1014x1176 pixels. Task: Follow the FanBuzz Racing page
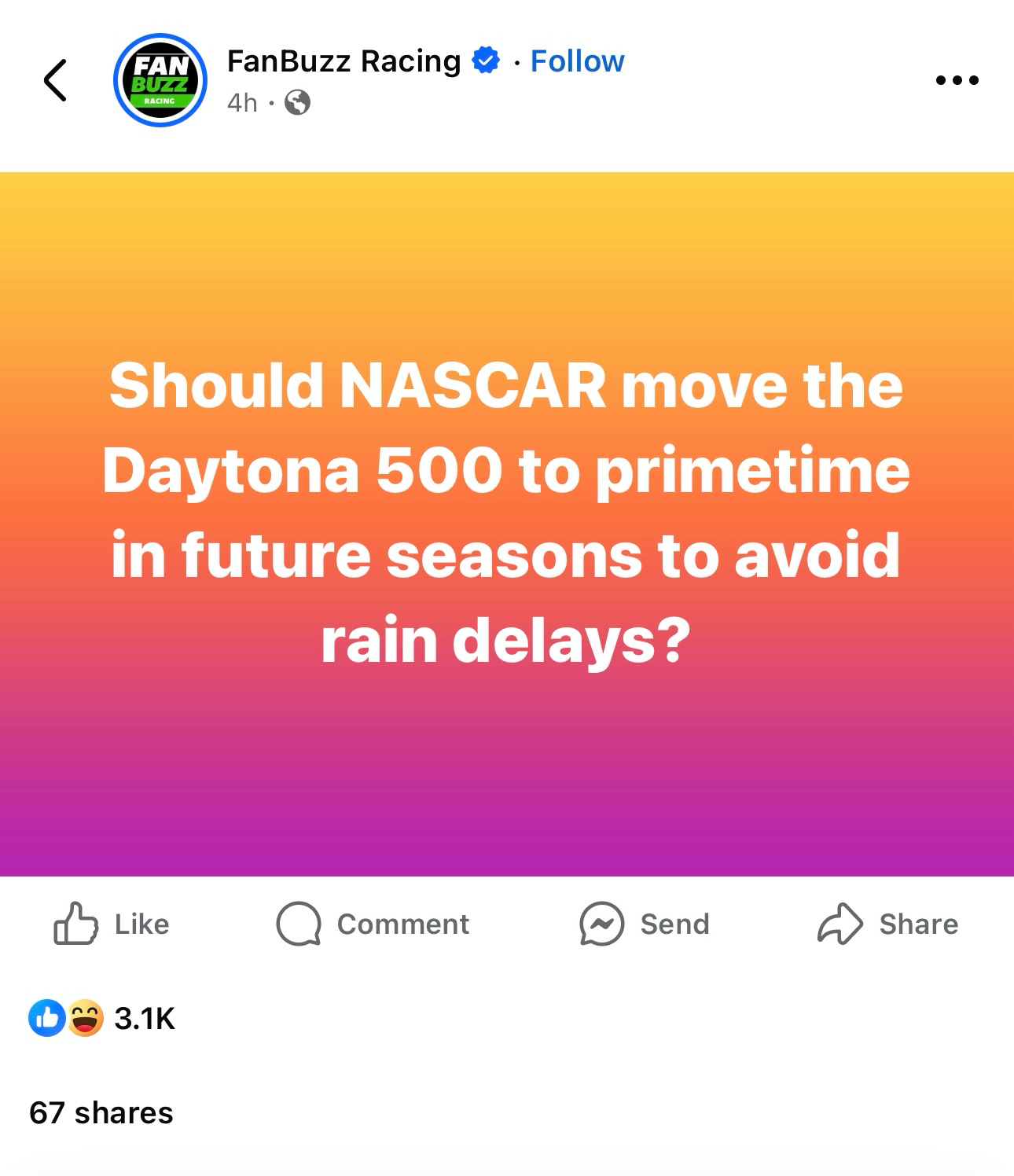click(x=577, y=61)
